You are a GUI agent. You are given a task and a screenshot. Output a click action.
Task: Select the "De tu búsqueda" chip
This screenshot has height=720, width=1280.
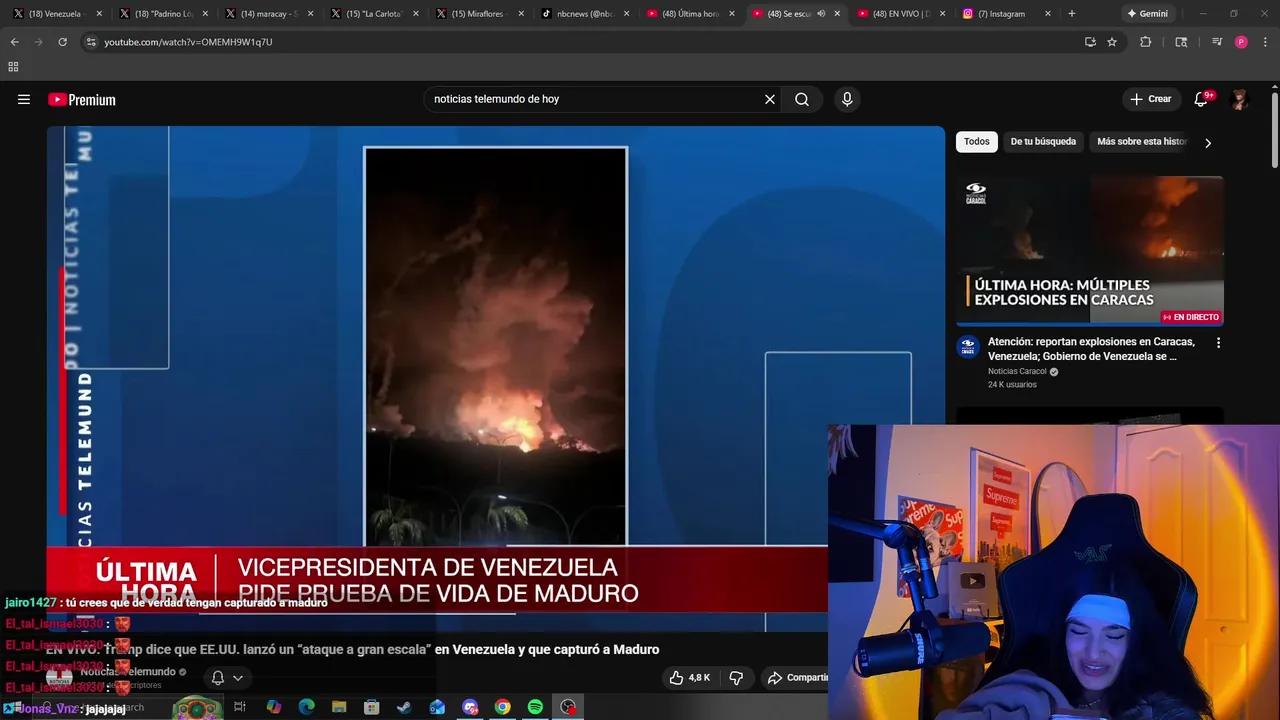tap(1043, 142)
